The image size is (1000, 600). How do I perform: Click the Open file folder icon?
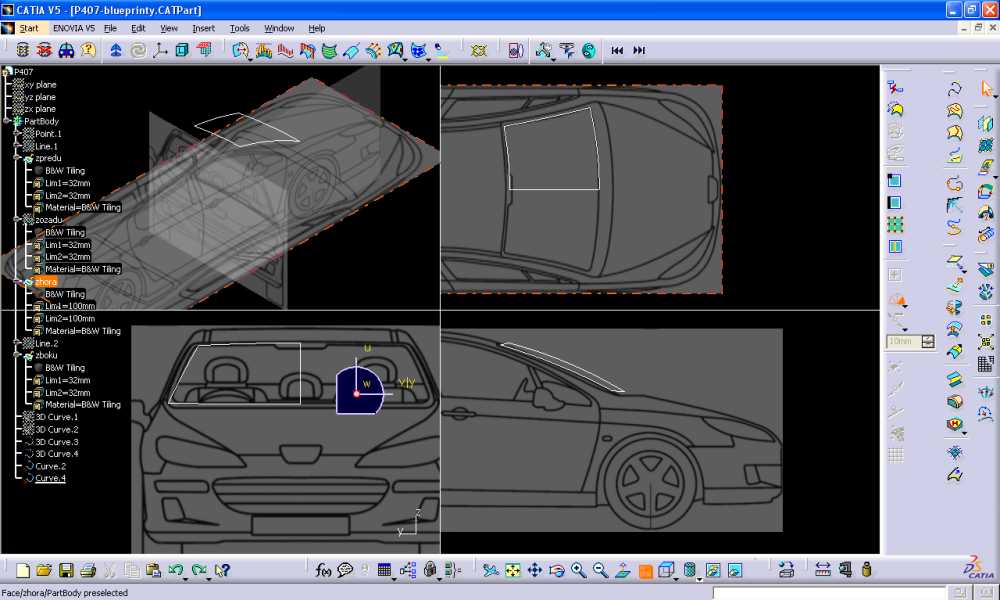click(44, 570)
